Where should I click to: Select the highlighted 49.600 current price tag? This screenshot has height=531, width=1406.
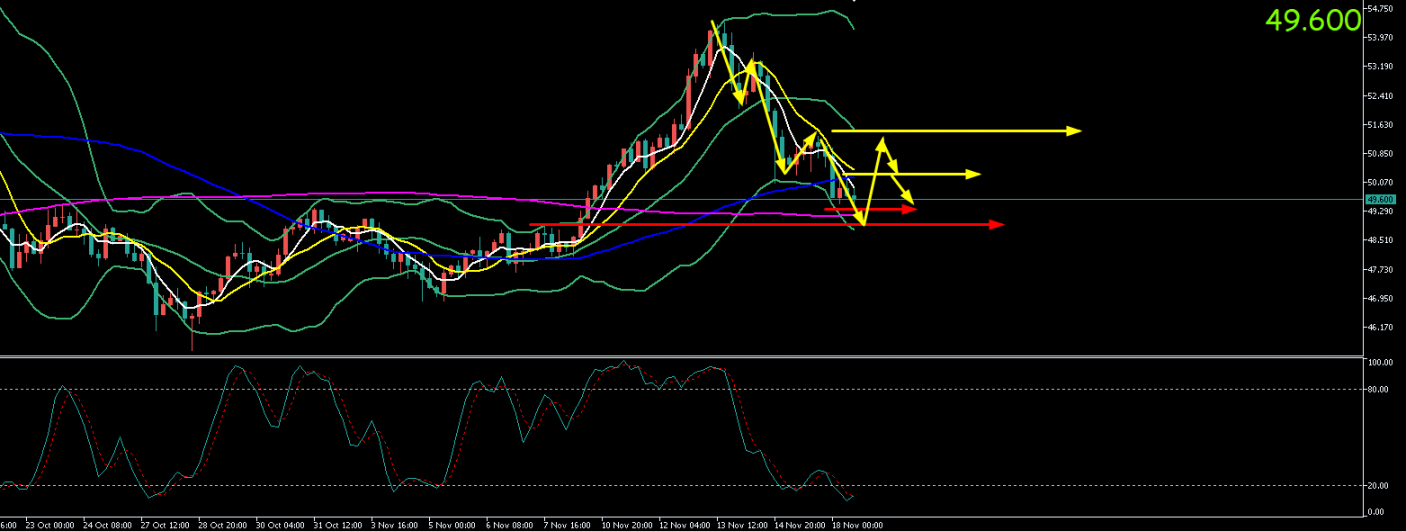click(x=1379, y=199)
